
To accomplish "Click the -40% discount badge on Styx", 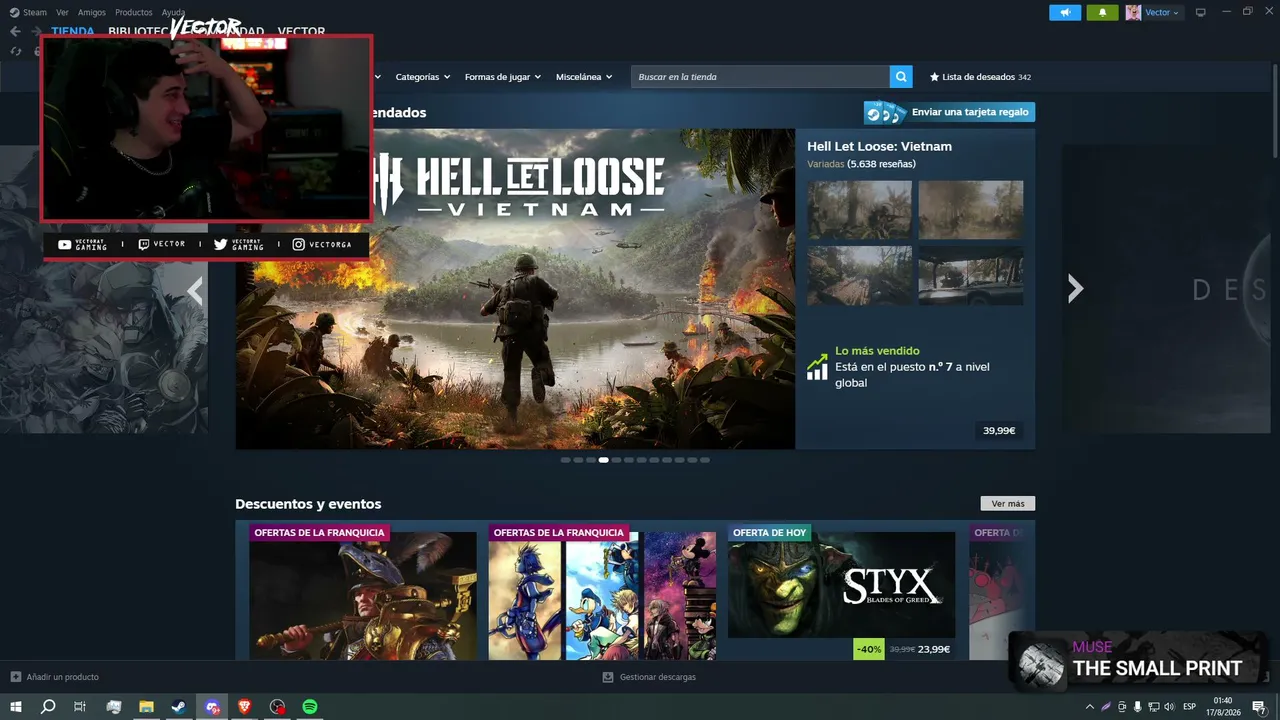I will tap(869, 649).
